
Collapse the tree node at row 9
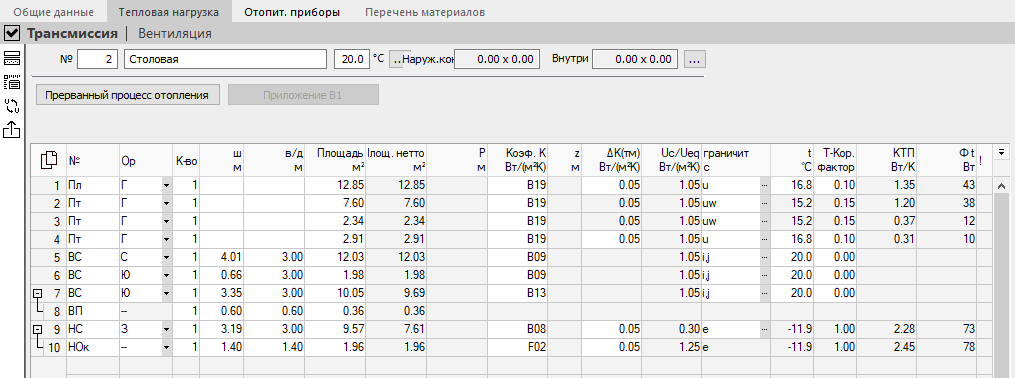tap(38, 329)
